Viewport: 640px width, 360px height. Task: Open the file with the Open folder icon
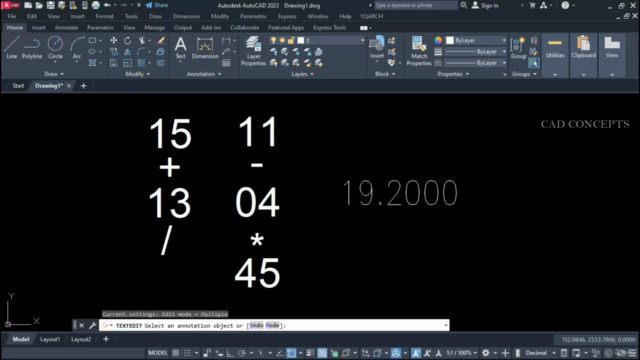[x=39, y=5]
